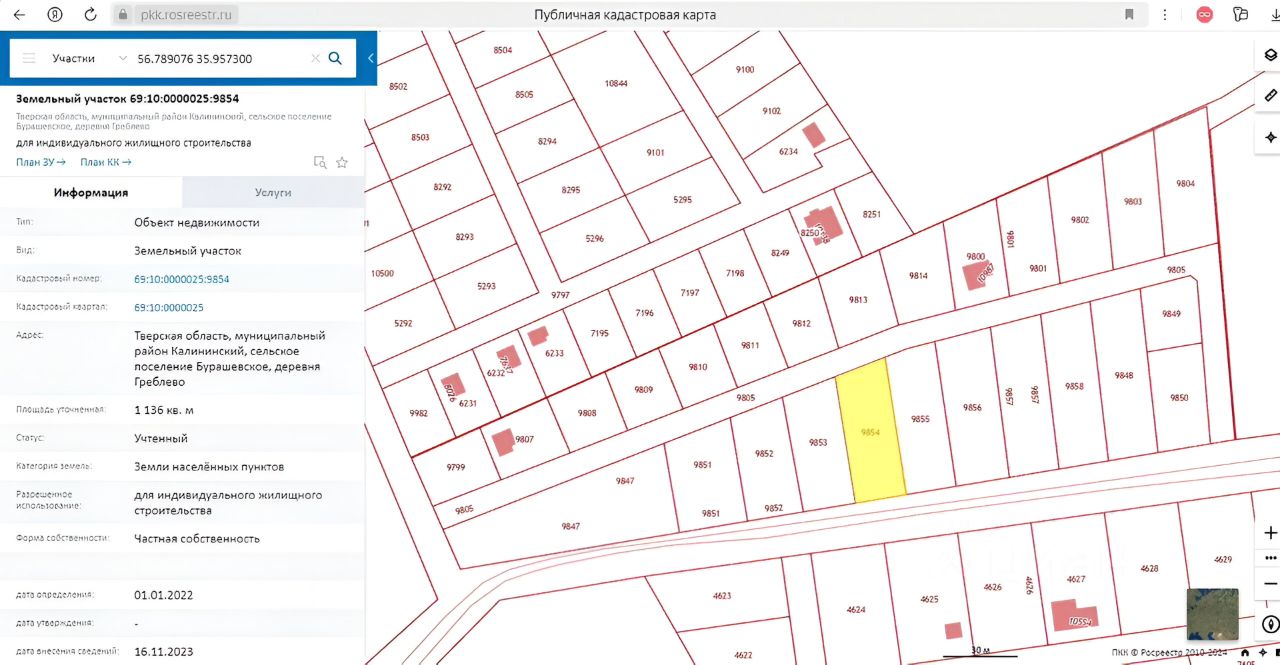The image size is (1280, 665).
Task: Switch to the Услуги tab
Action: [x=273, y=192]
